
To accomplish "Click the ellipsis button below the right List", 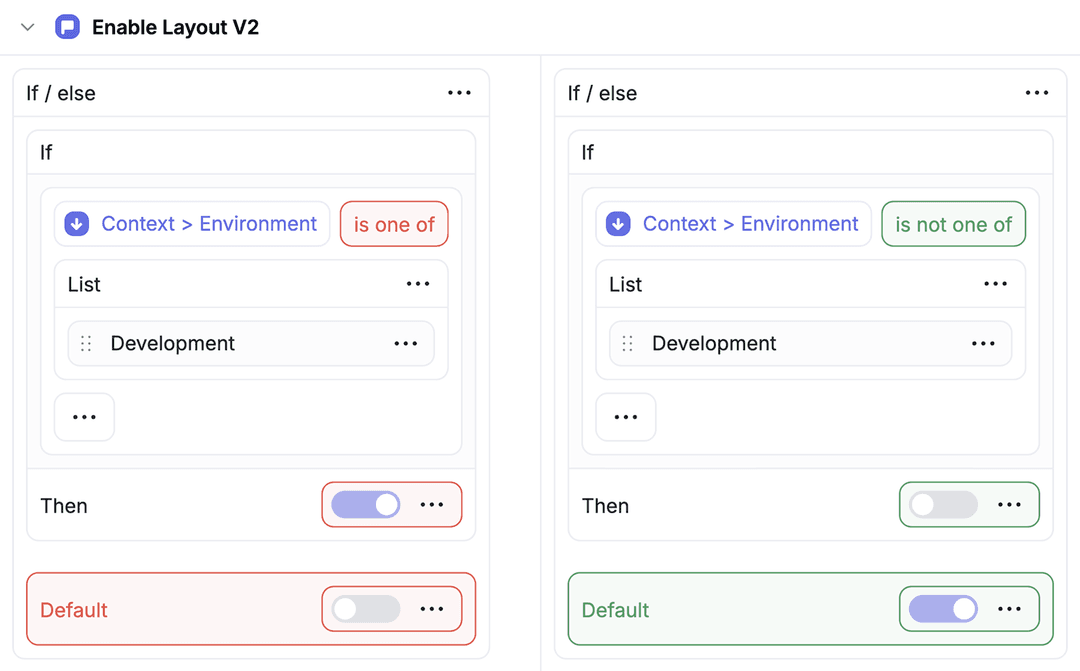I will pos(626,417).
